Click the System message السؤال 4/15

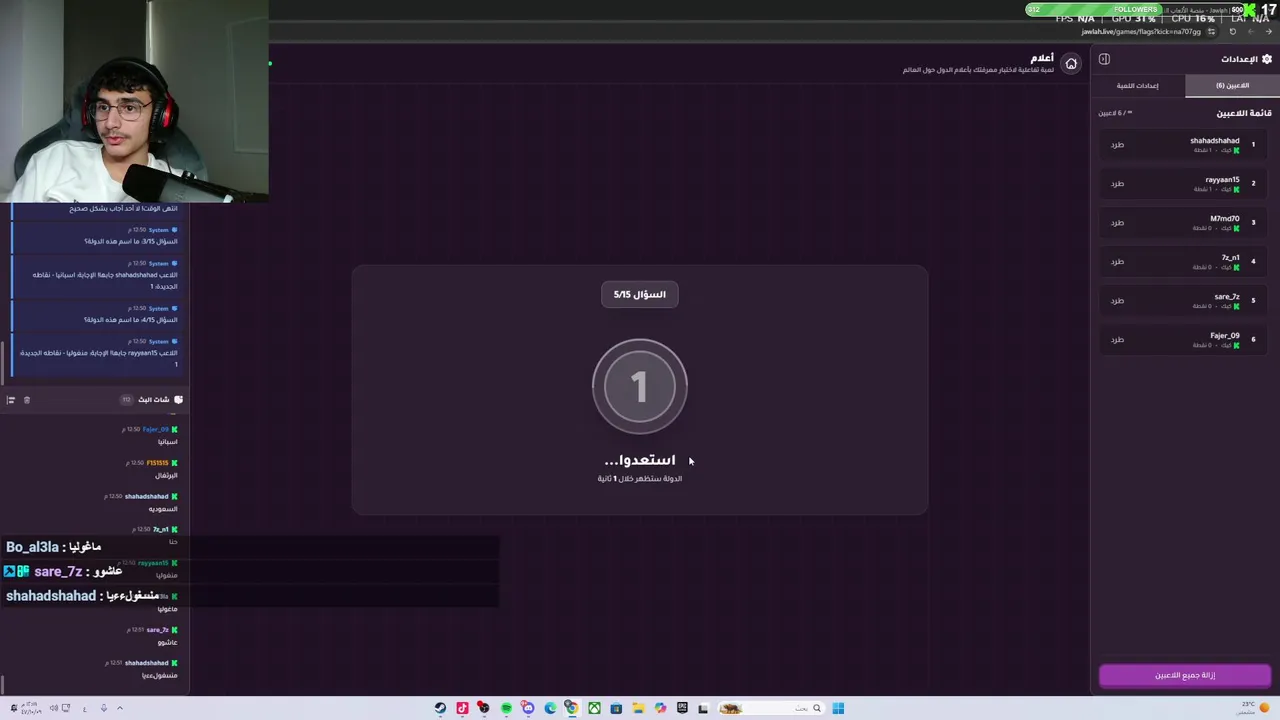(131, 320)
